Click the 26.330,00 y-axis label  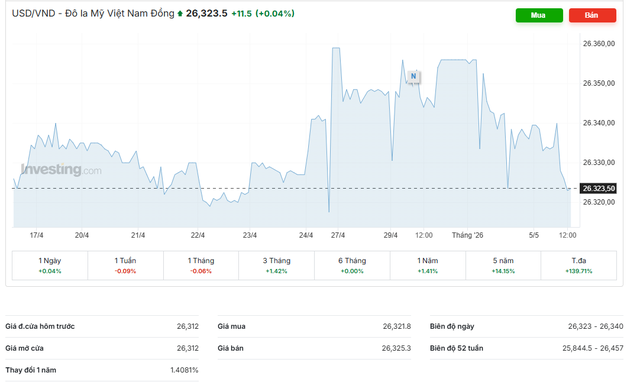click(x=599, y=162)
